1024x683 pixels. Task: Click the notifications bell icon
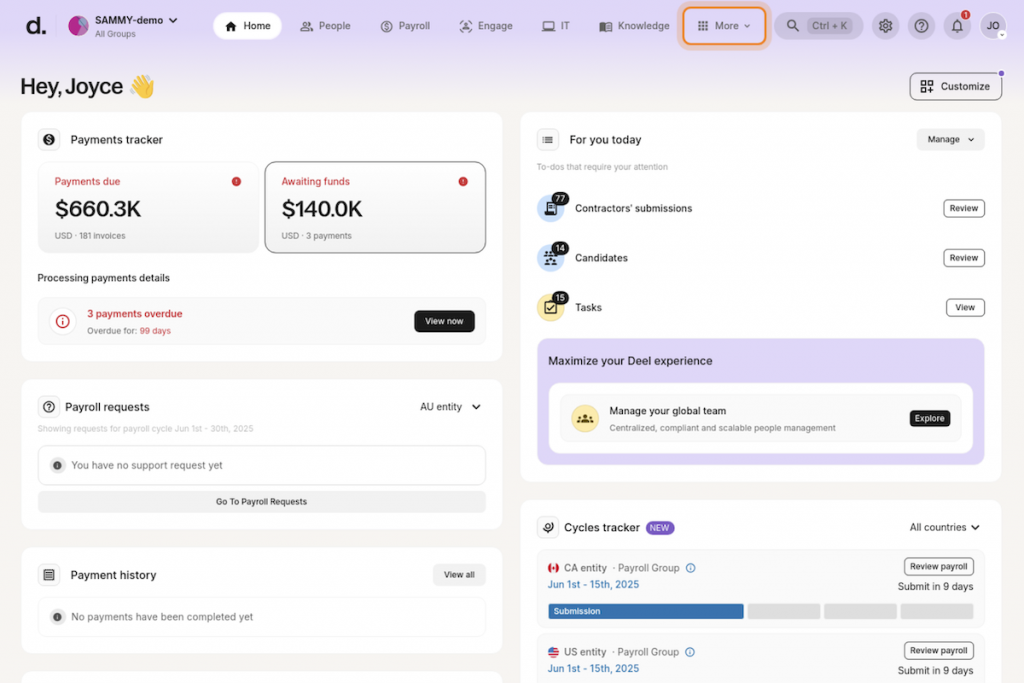click(x=956, y=26)
